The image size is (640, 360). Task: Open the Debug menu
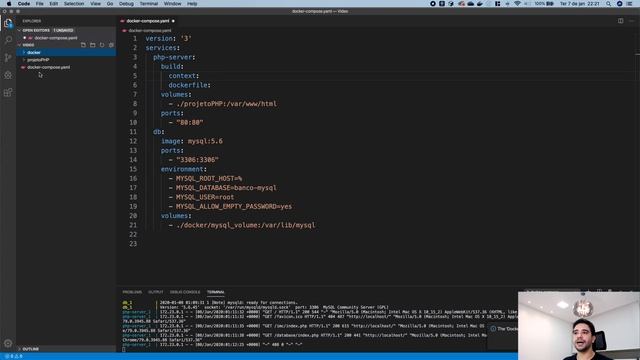(126, 4)
